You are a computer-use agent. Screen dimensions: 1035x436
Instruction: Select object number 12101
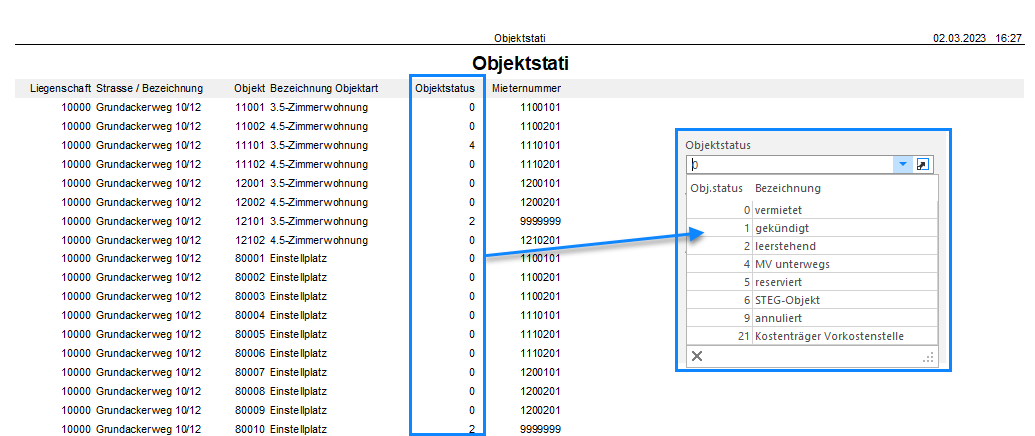coord(250,221)
